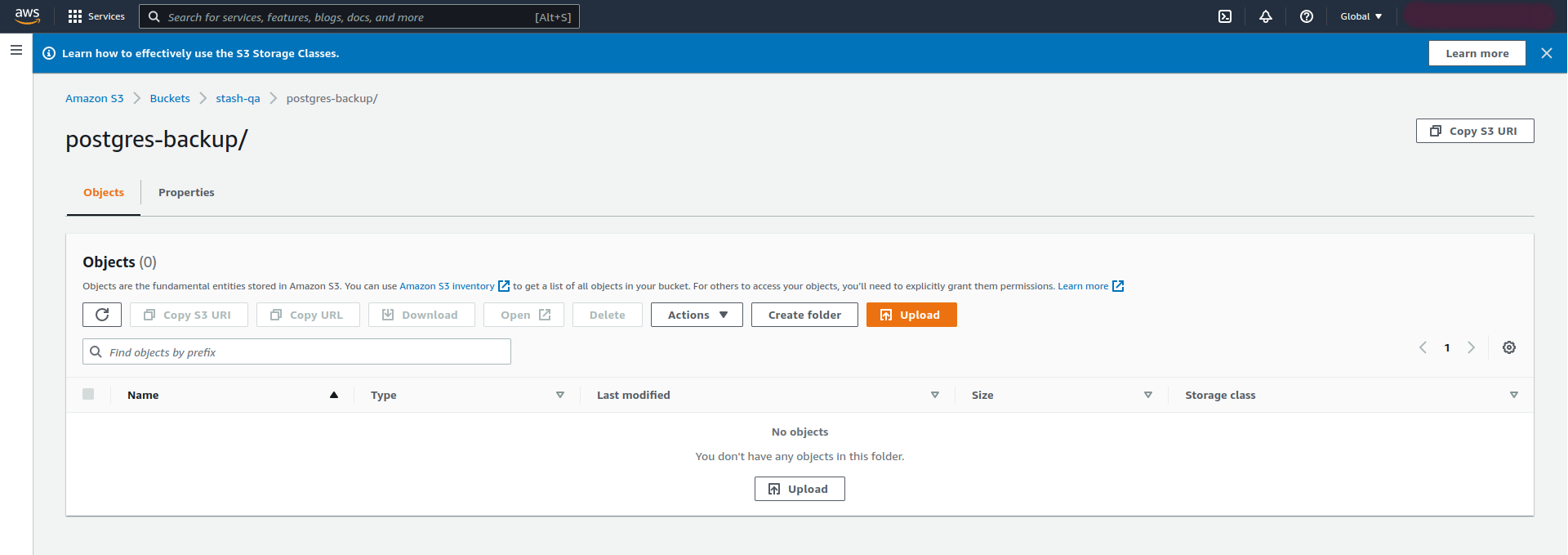Click the Create folder button
The width and height of the screenshot is (1568, 555).
[804, 315]
